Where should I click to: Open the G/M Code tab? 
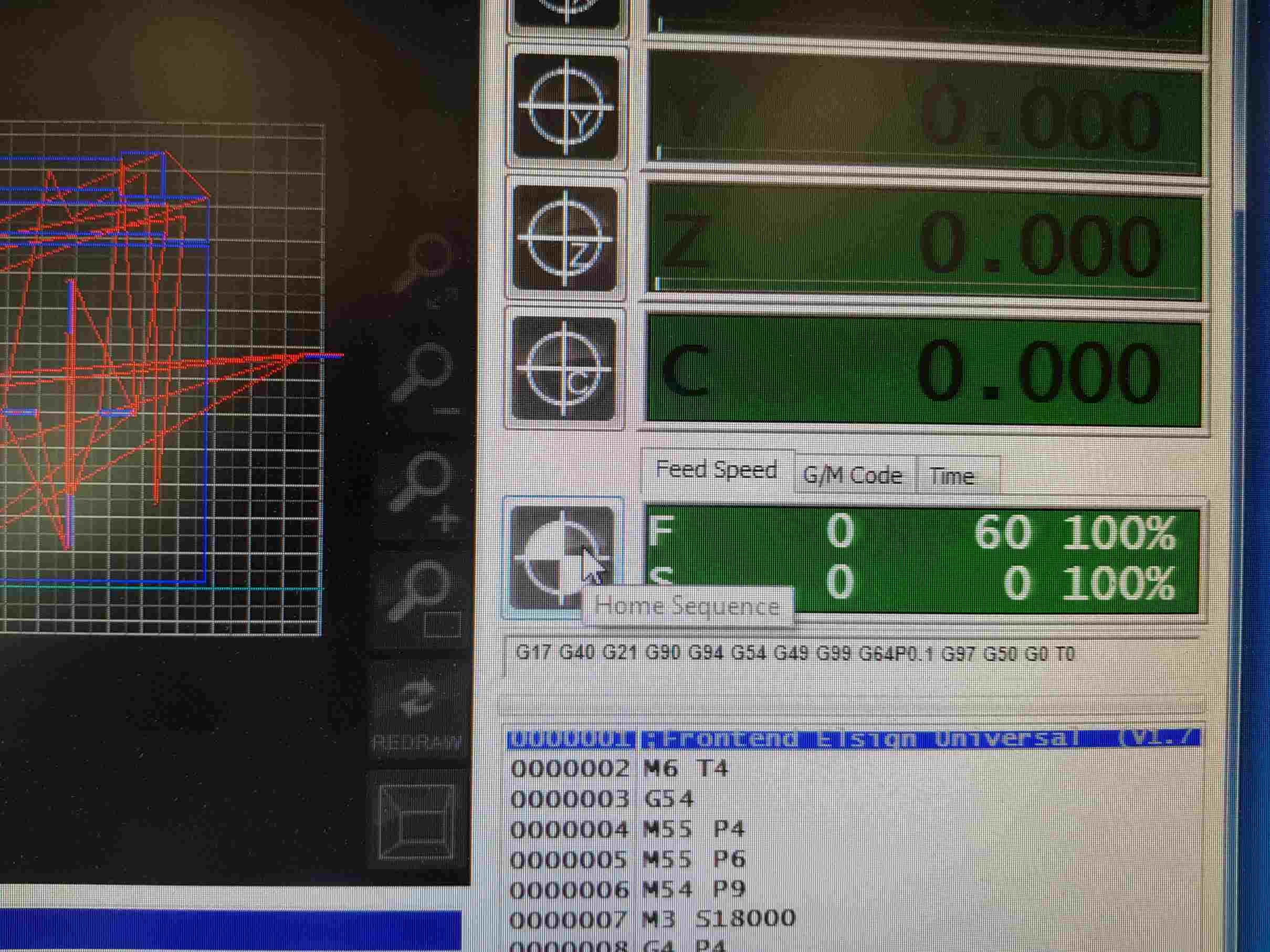coord(853,475)
